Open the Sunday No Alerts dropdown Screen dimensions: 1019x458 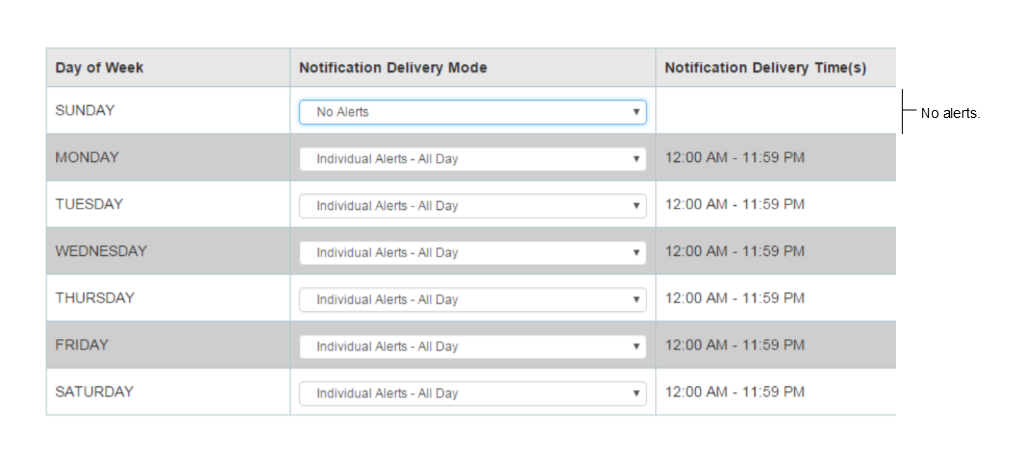click(472, 112)
